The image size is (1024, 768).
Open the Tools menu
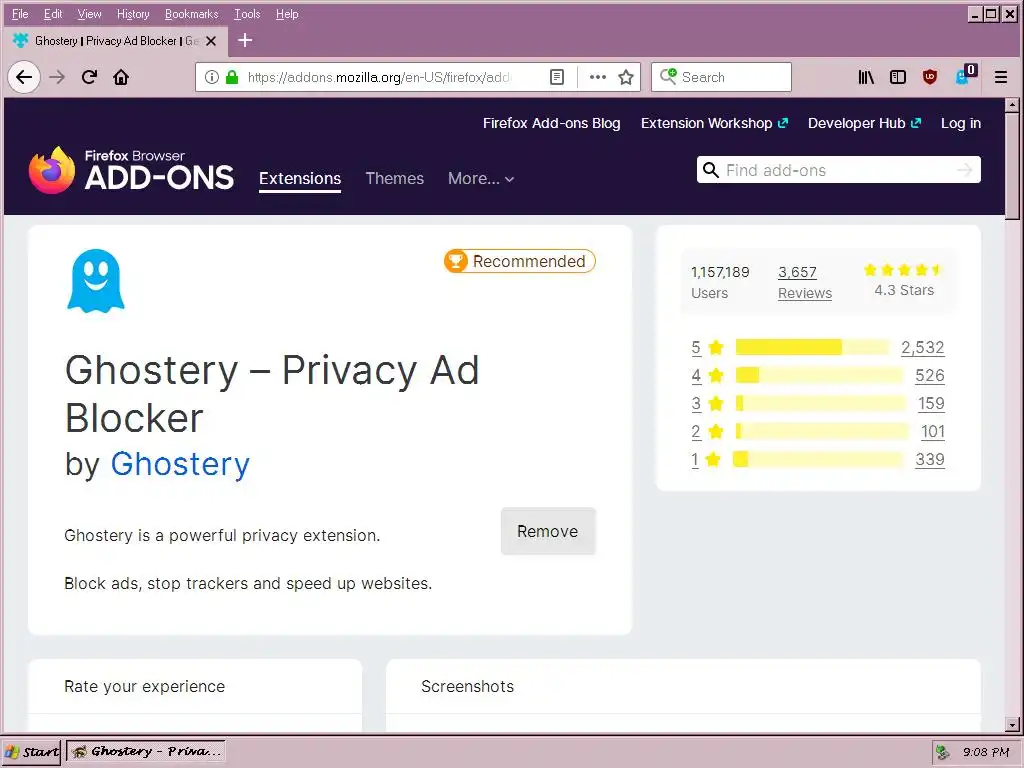pos(247,14)
